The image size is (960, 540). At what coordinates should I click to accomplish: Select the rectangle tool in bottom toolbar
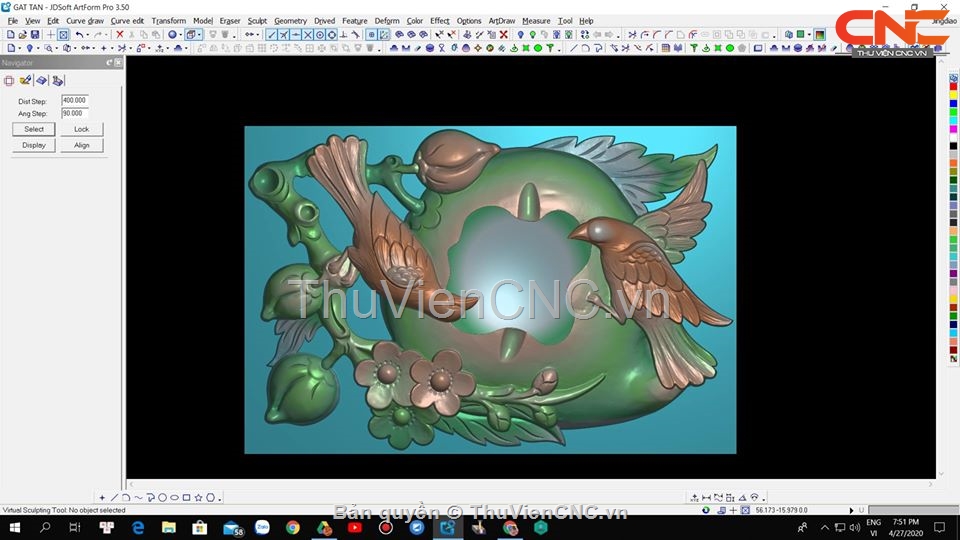(x=186, y=498)
